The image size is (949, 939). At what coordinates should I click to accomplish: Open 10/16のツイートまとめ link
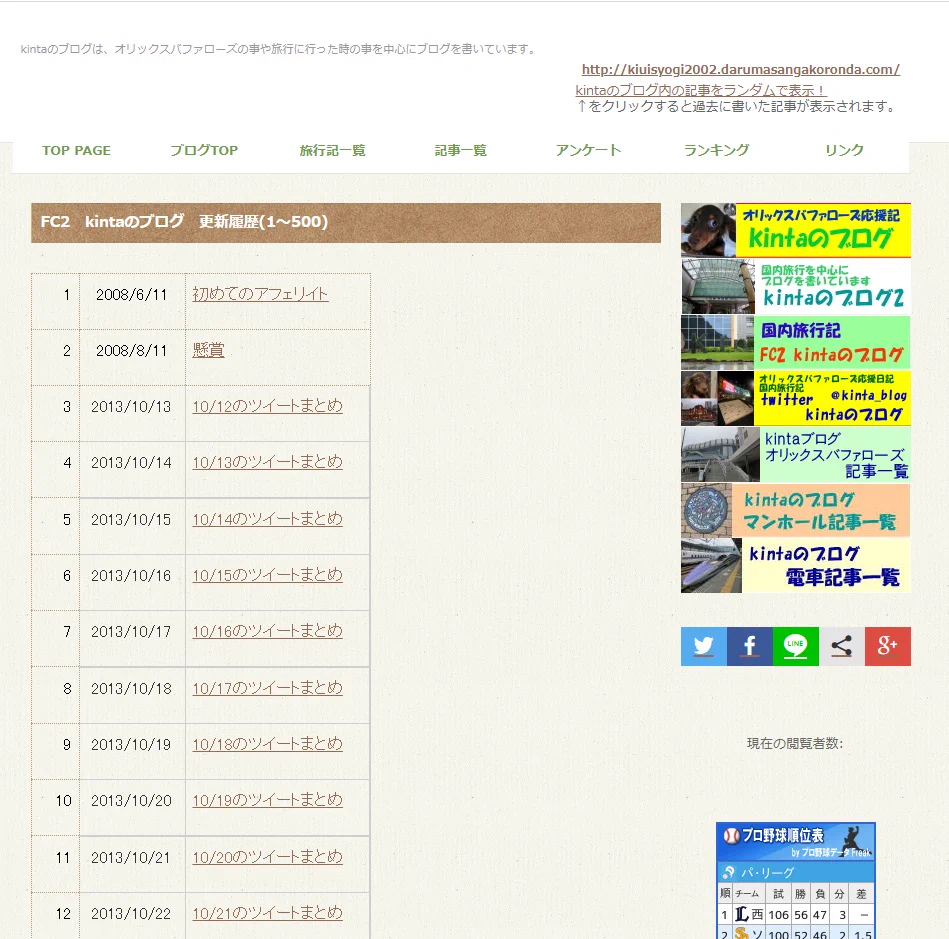tap(268, 631)
